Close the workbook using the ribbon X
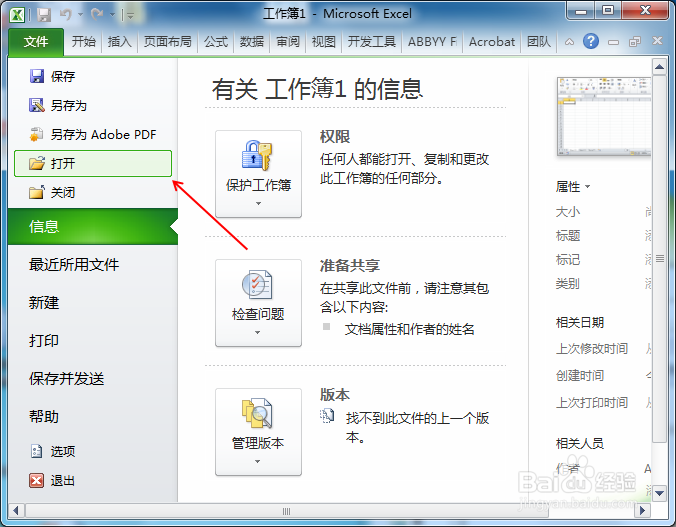676x527 pixels. coord(657,41)
